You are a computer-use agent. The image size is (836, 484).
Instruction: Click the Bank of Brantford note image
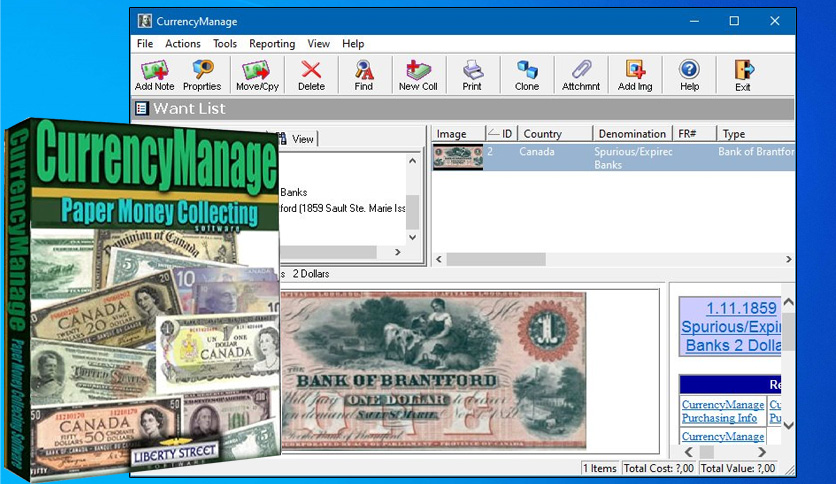click(433, 370)
